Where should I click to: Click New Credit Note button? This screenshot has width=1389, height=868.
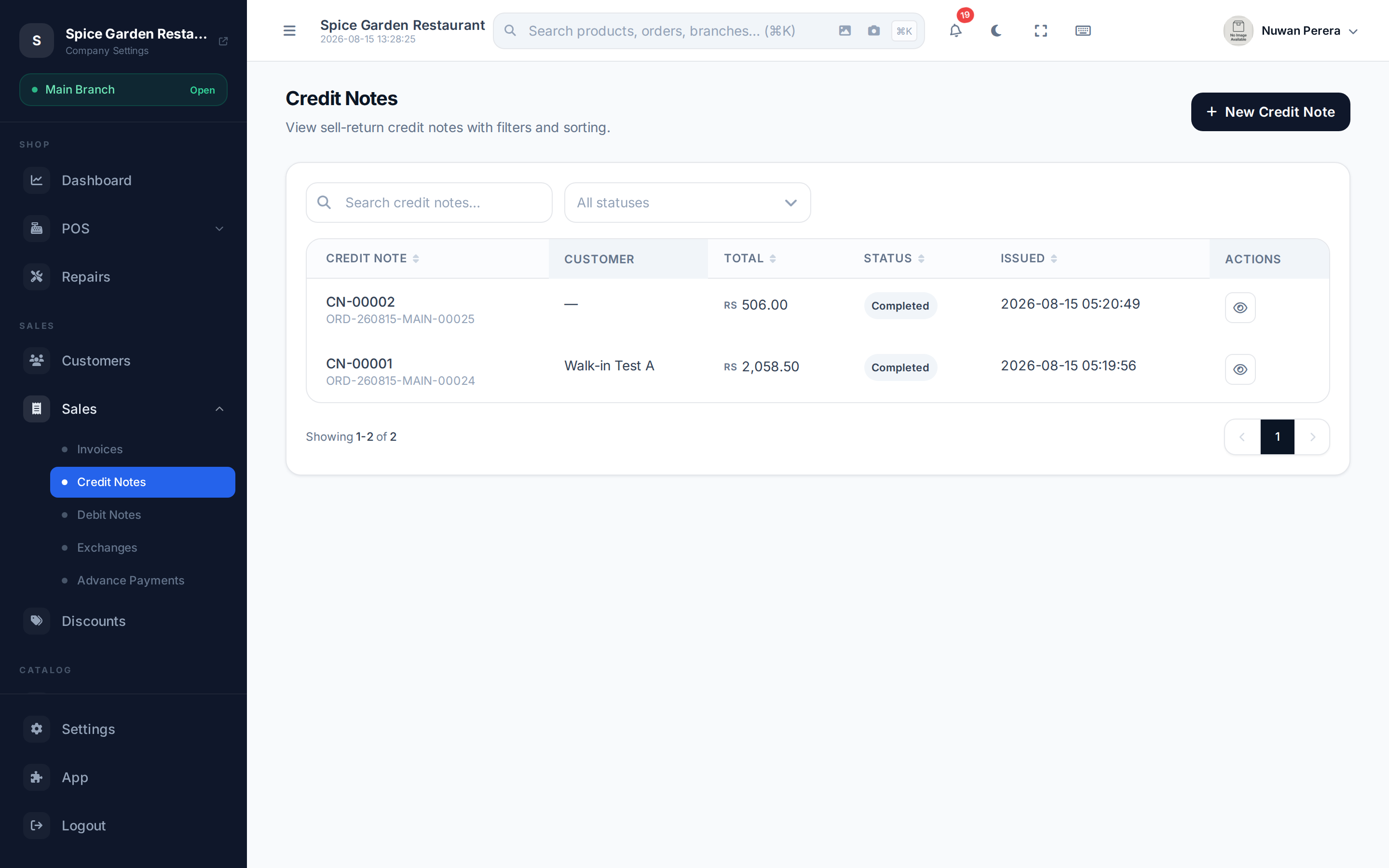(1270, 112)
